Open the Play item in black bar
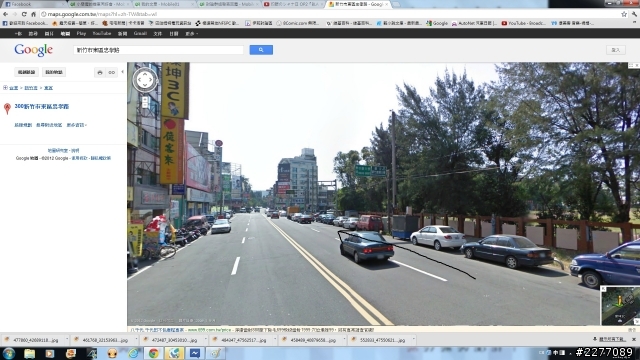640x360 pixels. tap(81, 33)
